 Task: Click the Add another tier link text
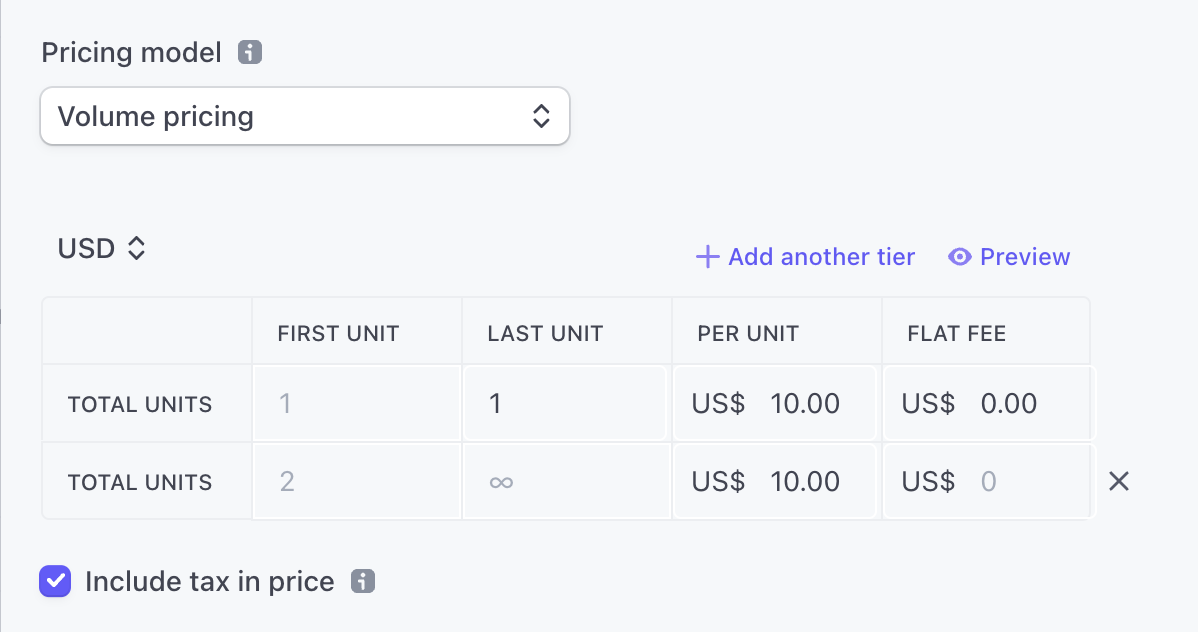tap(821, 257)
